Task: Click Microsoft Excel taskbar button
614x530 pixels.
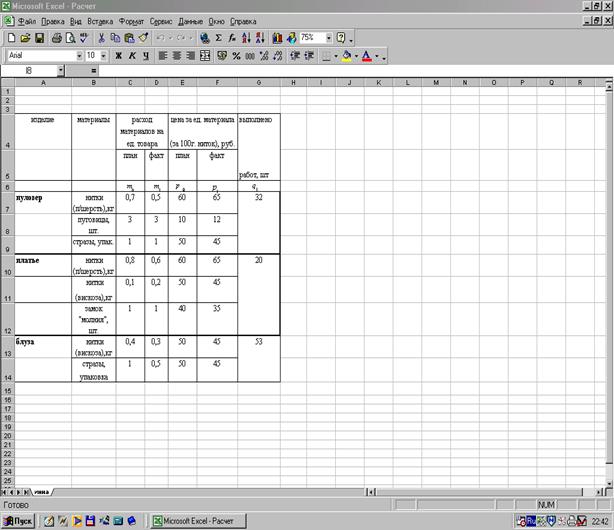Action: click(x=193, y=521)
